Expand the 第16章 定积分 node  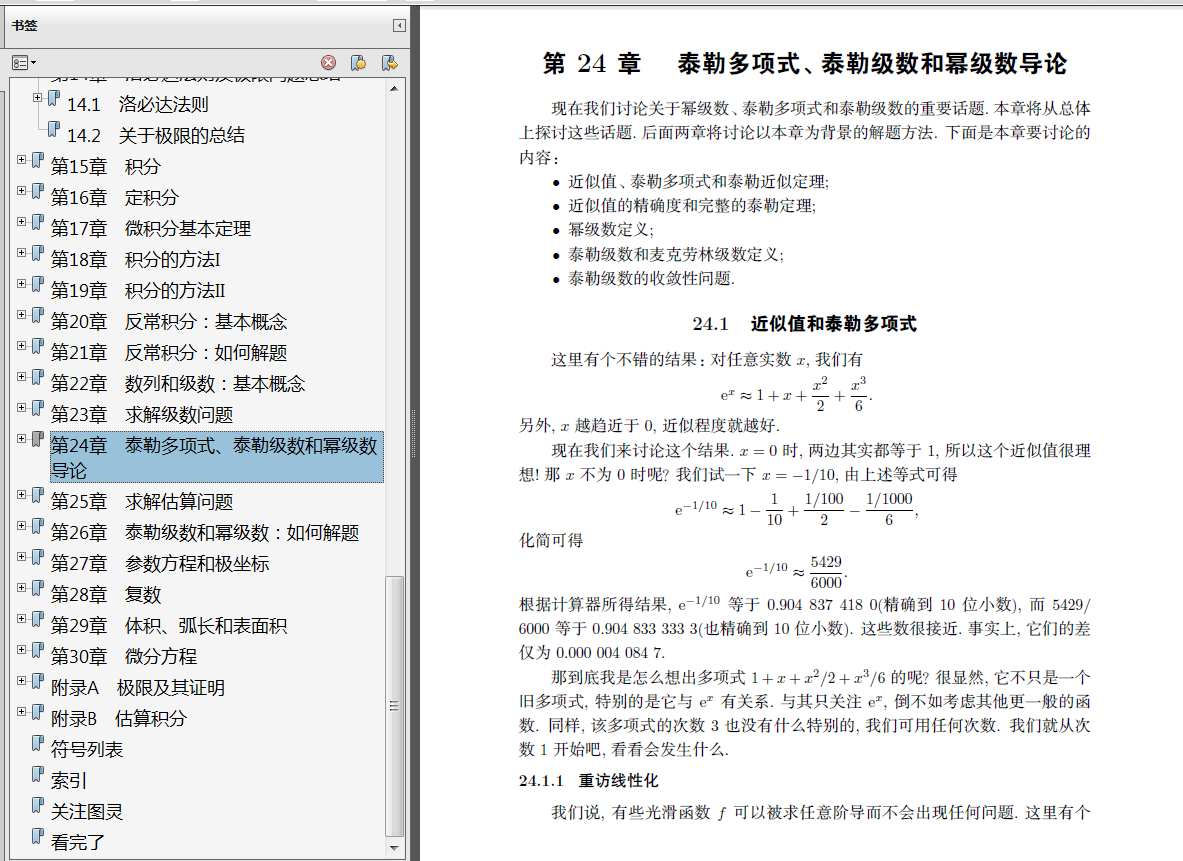point(21,191)
